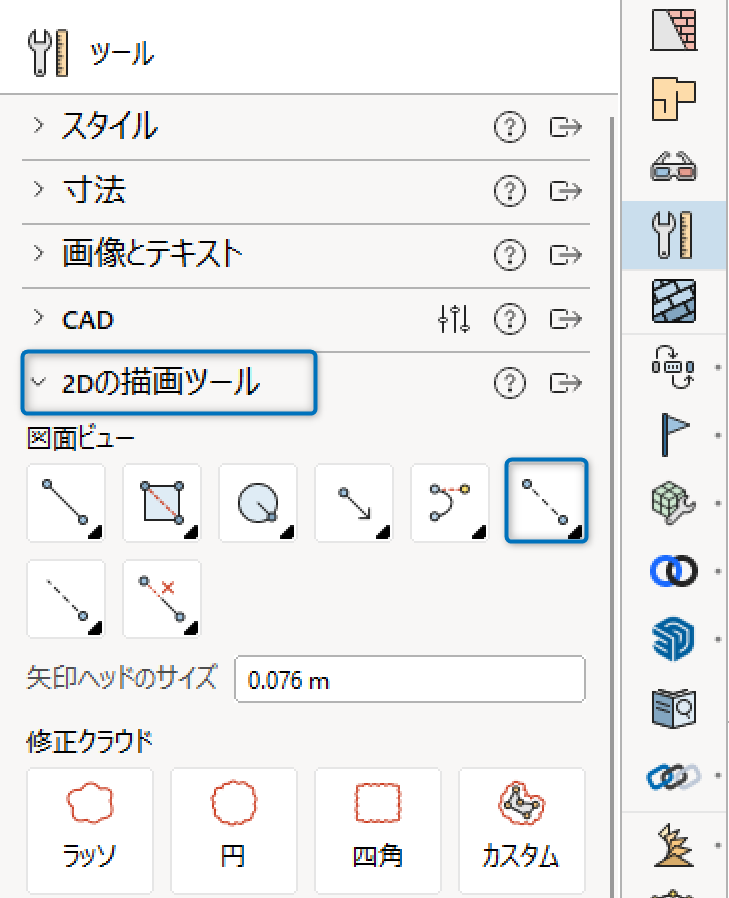Select the arrow drawing tool
The height and width of the screenshot is (898, 729).
[x=354, y=502]
